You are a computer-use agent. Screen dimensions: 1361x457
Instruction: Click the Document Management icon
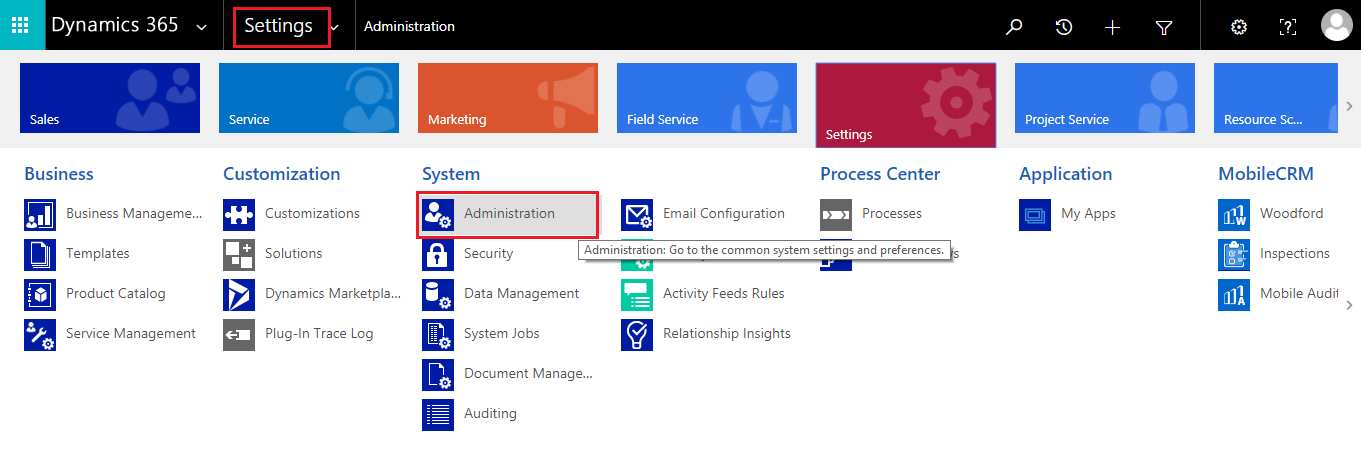[438, 374]
